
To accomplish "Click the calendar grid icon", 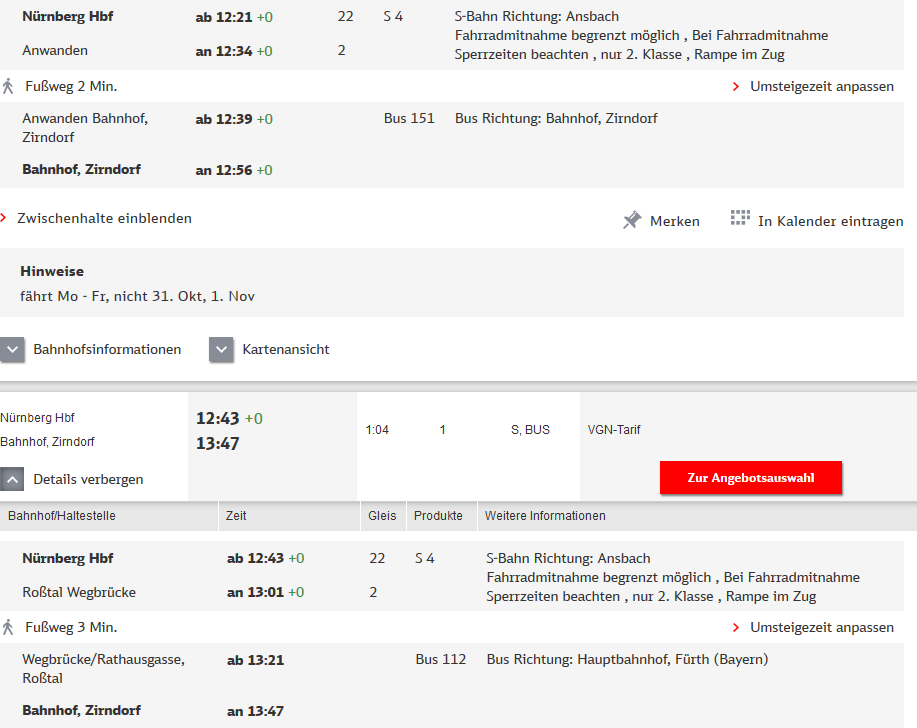I will tap(740, 219).
